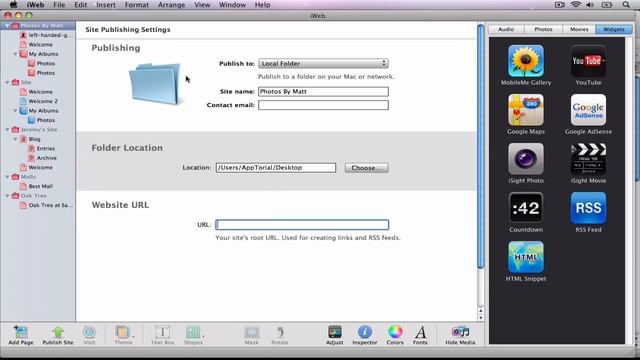The image size is (640, 360).
Task: Switch to the Widgets media tab
Action: coord(613,29)
